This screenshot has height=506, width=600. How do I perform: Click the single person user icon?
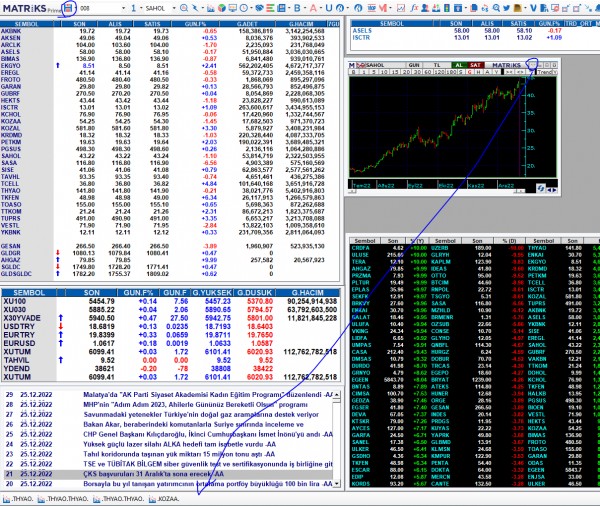425,8
